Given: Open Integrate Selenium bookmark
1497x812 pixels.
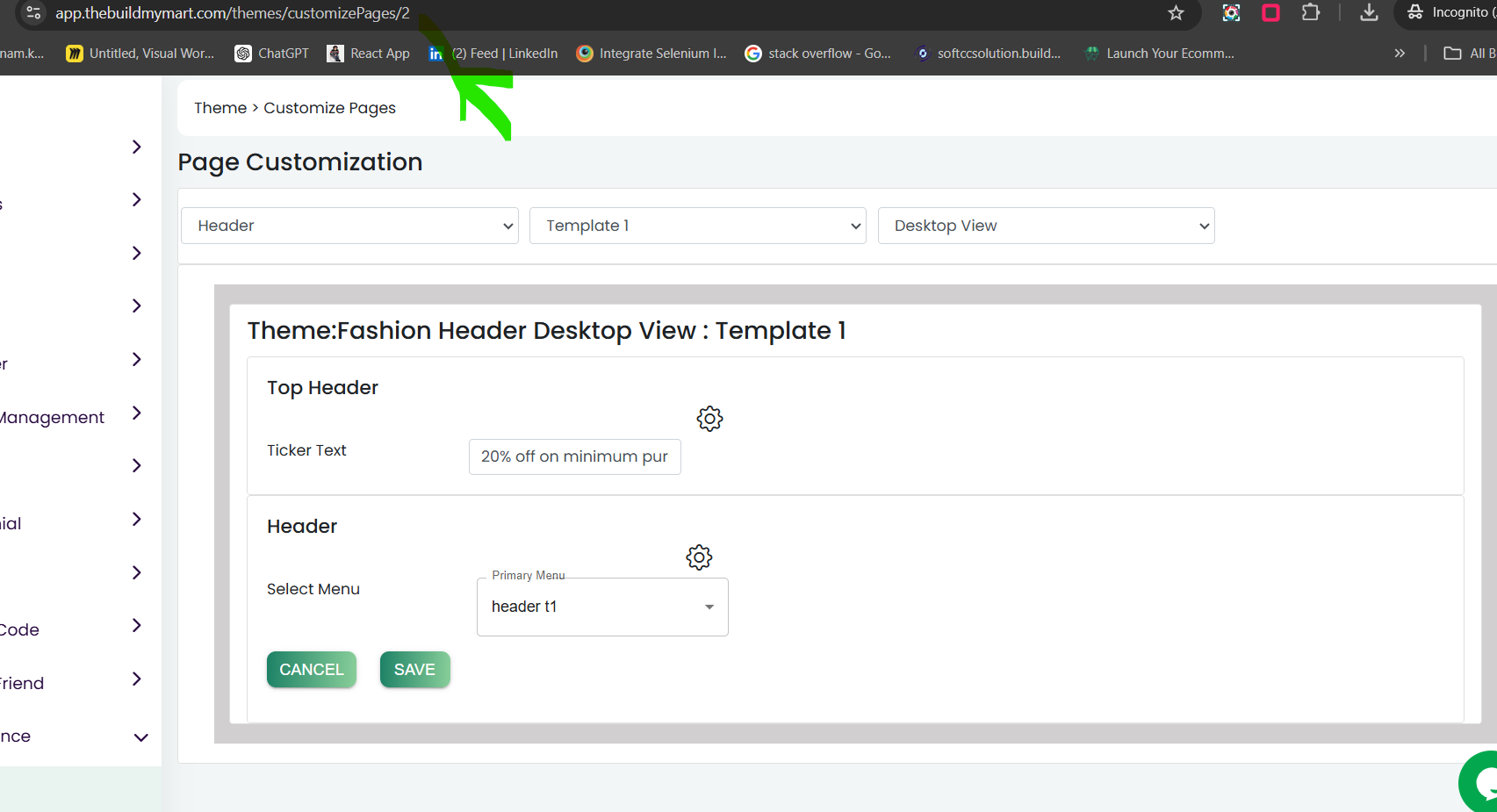Looking at the screenshot, I should 651,54.
